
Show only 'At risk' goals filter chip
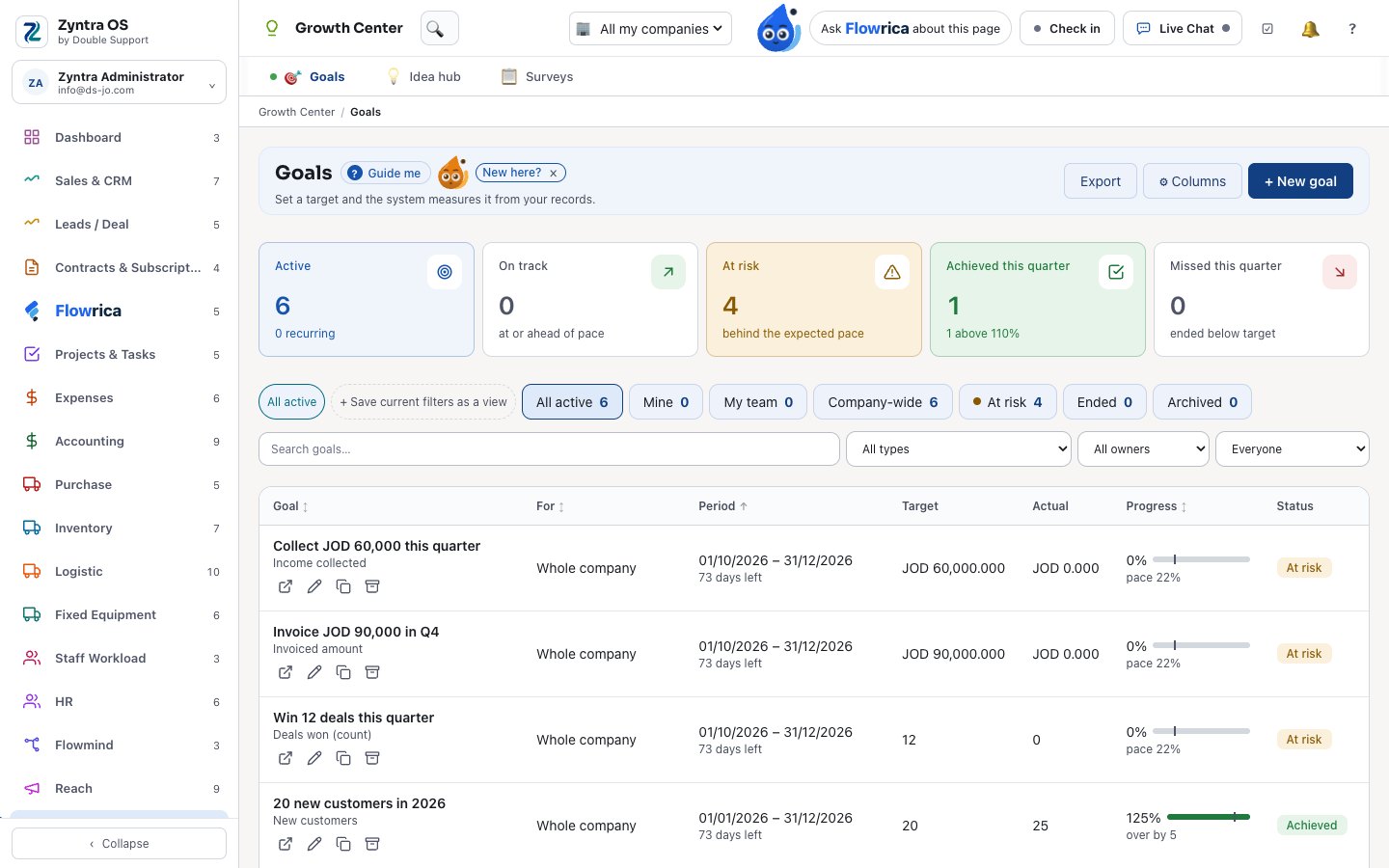point(1008,402)
